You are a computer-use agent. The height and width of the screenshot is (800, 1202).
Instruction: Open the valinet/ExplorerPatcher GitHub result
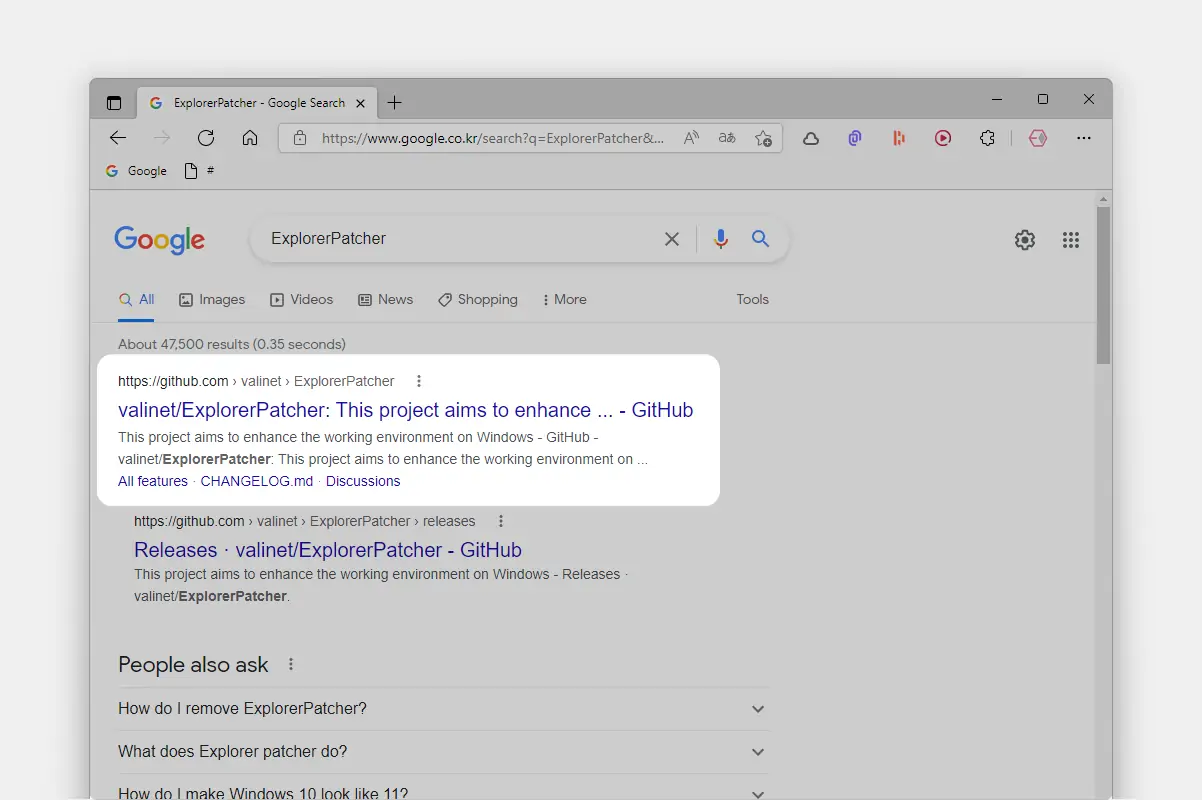[x=405, y=410]
